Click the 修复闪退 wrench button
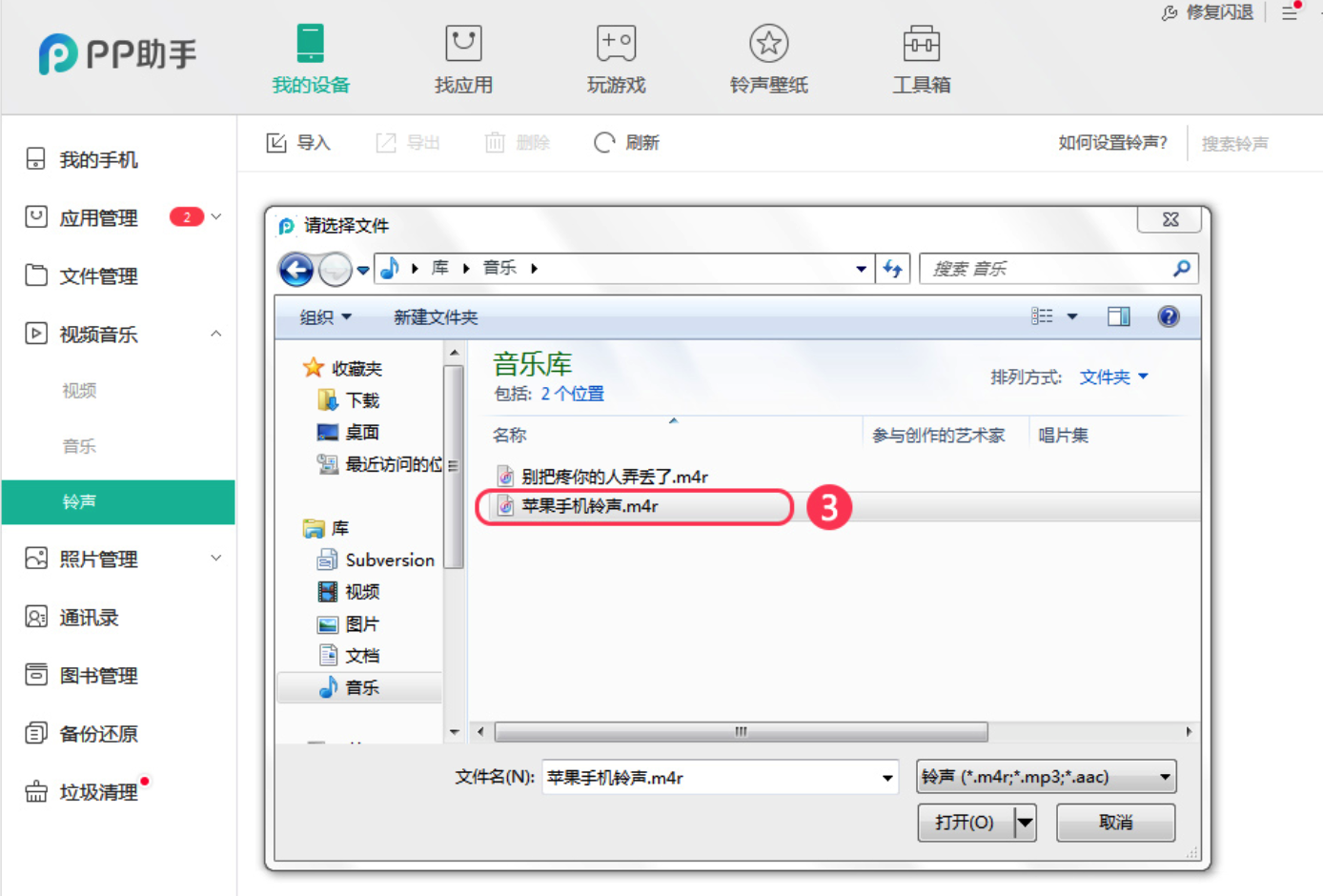The image size is (1323, 896). [1207, 12]
